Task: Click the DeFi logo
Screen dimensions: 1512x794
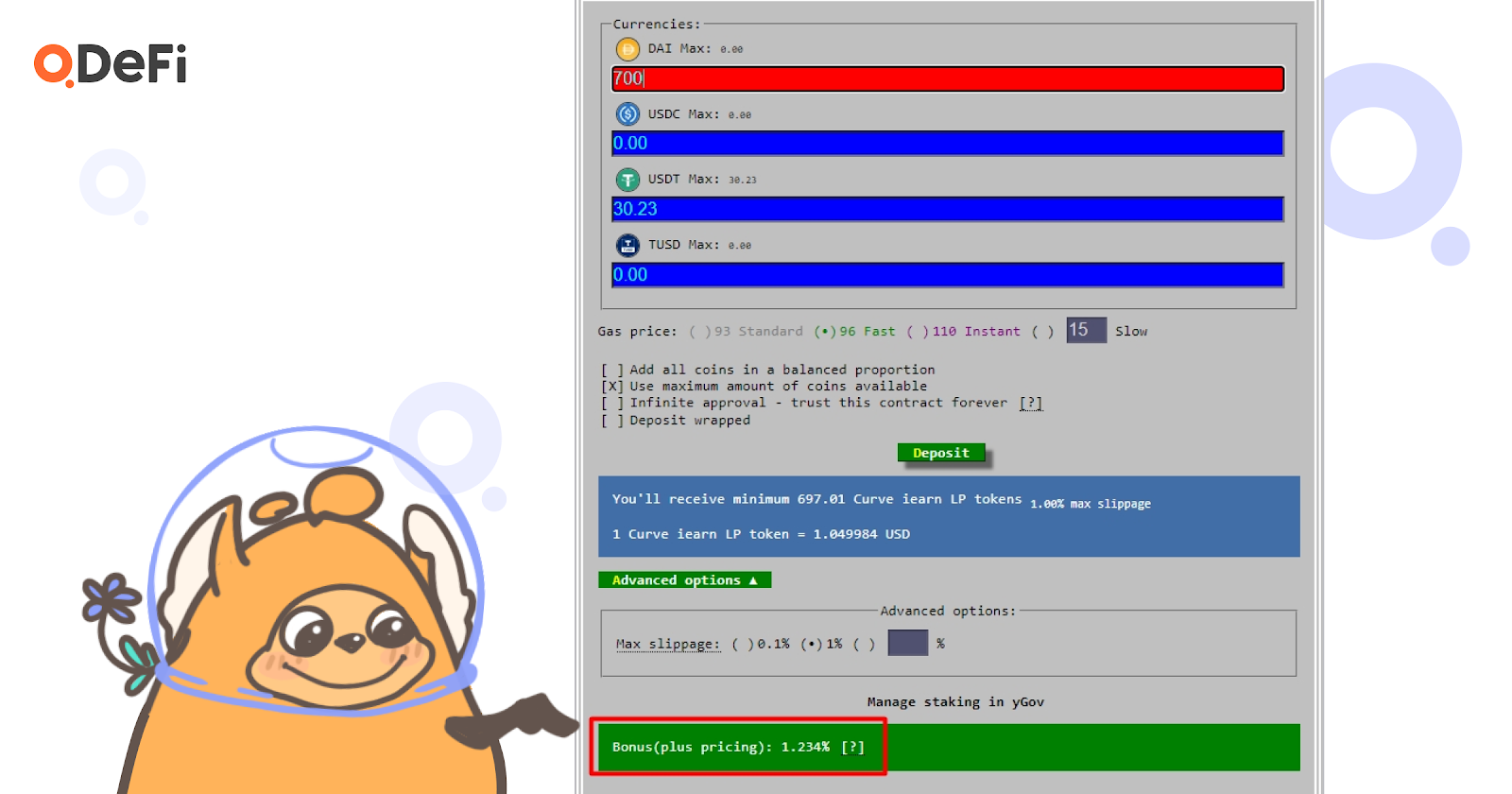Action: point(111,64)
